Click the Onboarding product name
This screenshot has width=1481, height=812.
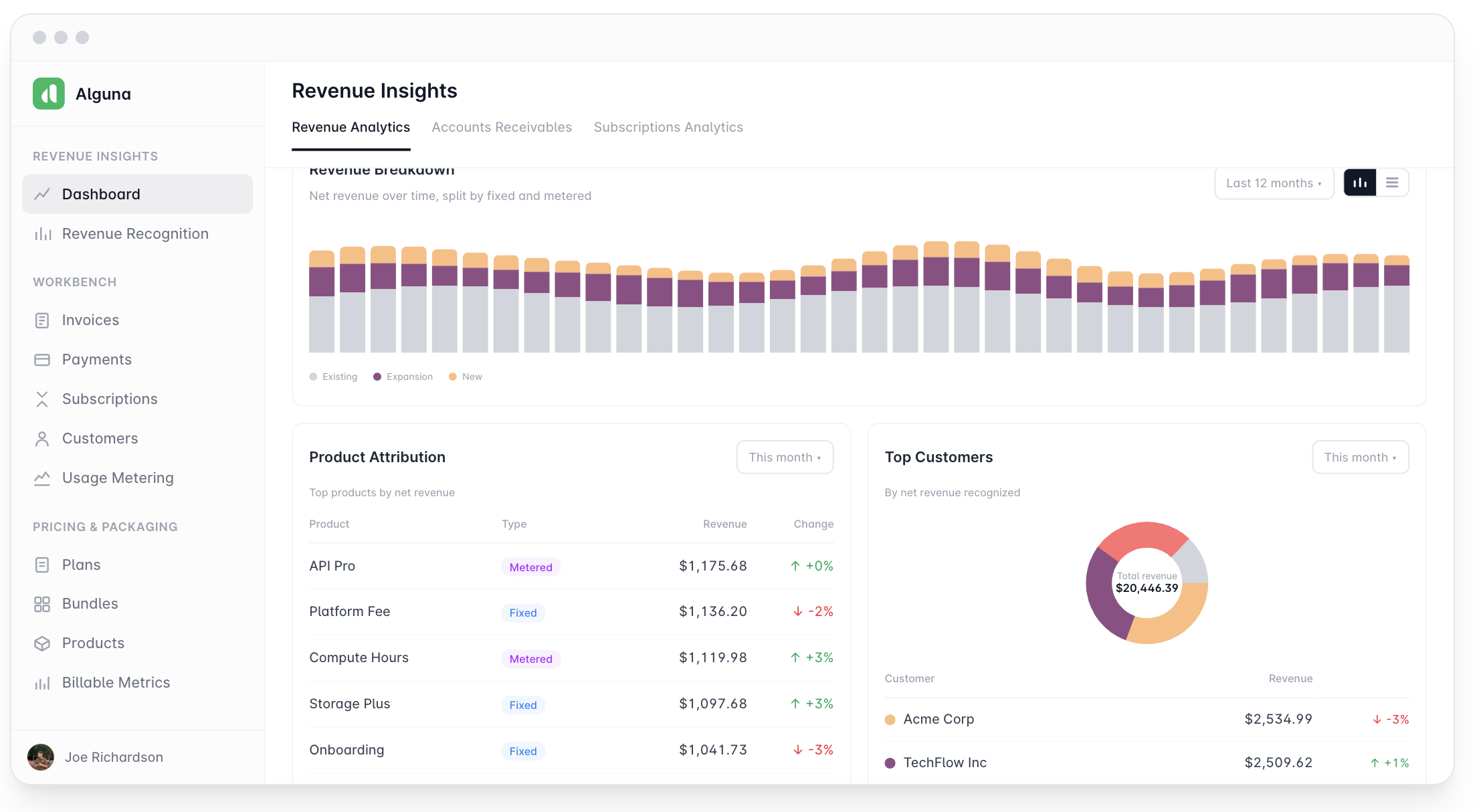point(347,750)
